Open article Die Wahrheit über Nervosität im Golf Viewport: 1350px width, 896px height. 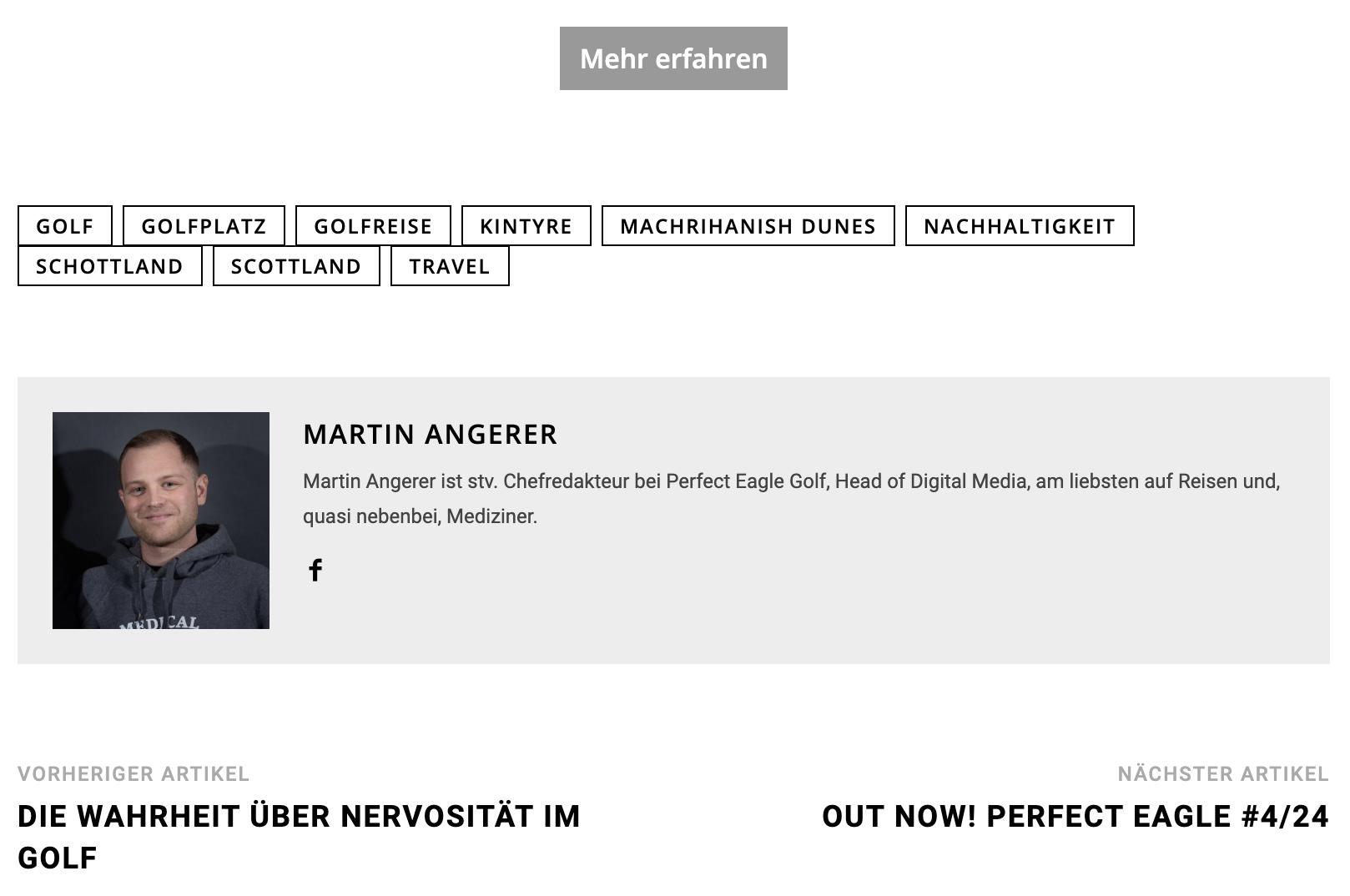point(299,837)
